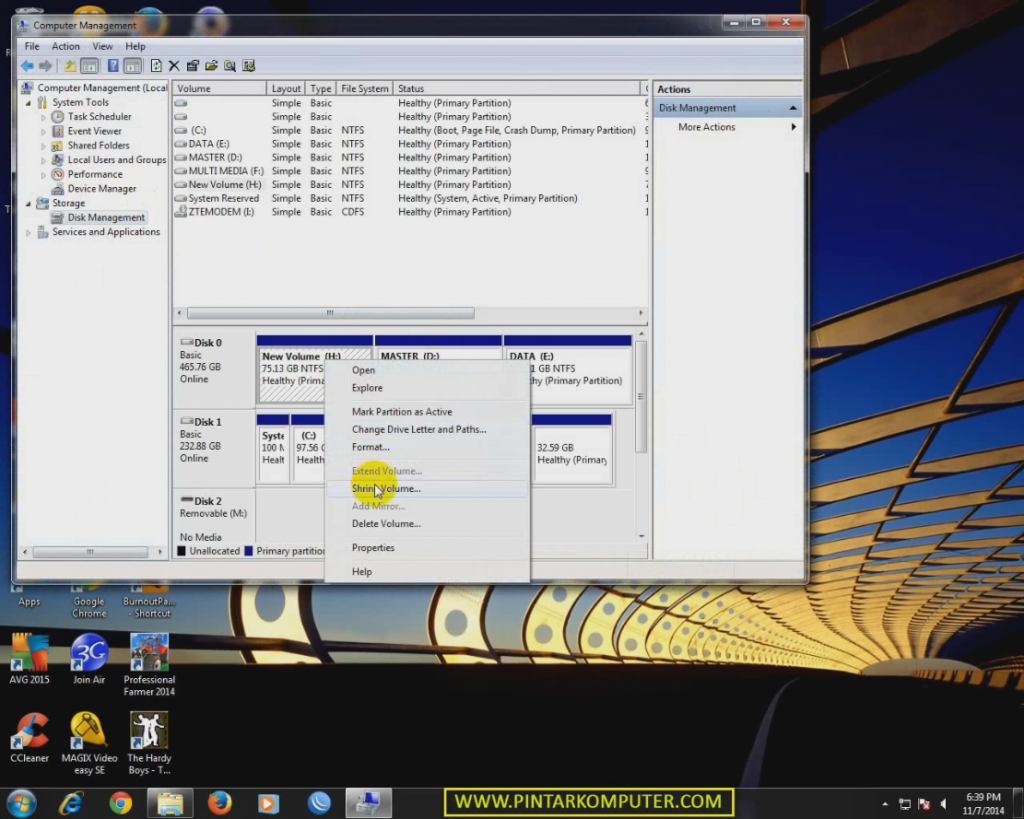Expand Local Users and Groups arrow
The image size is (1024, 819).
point(43,161)
